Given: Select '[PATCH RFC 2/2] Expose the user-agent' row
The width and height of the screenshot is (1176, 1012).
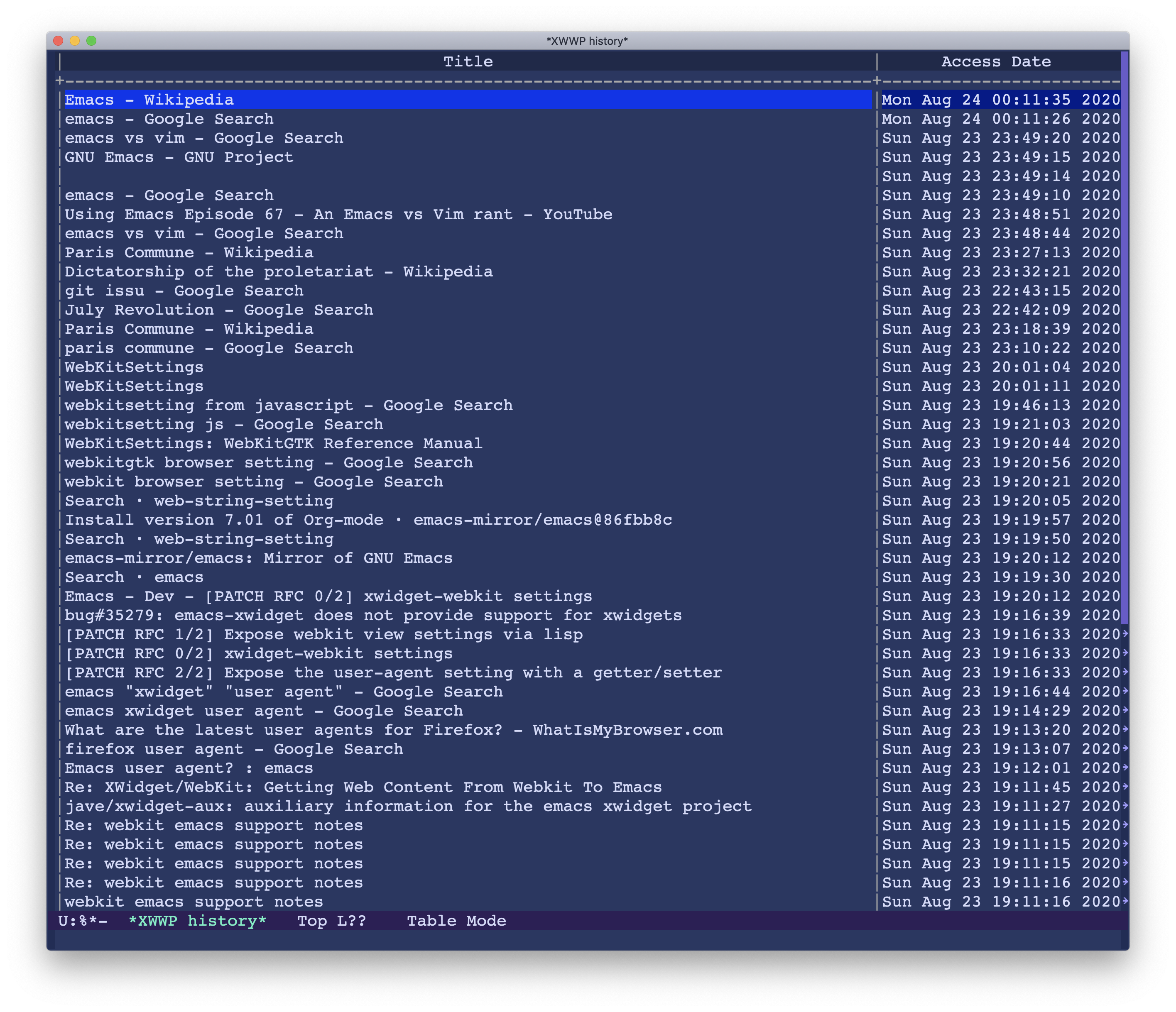Looking at the screenshot, I should (393, 673).
